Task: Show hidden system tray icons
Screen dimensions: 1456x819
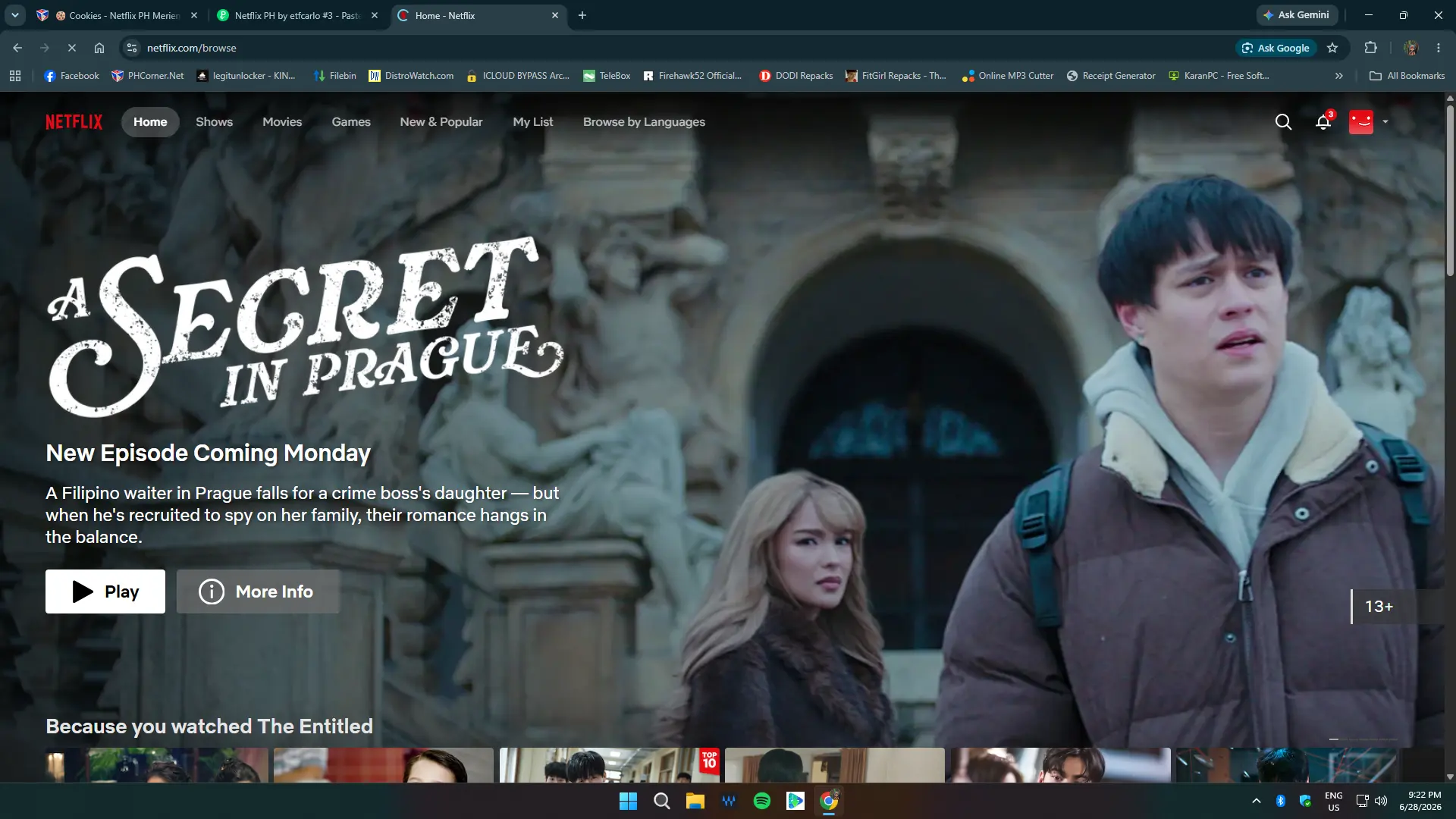Action: pos(1256,801)
